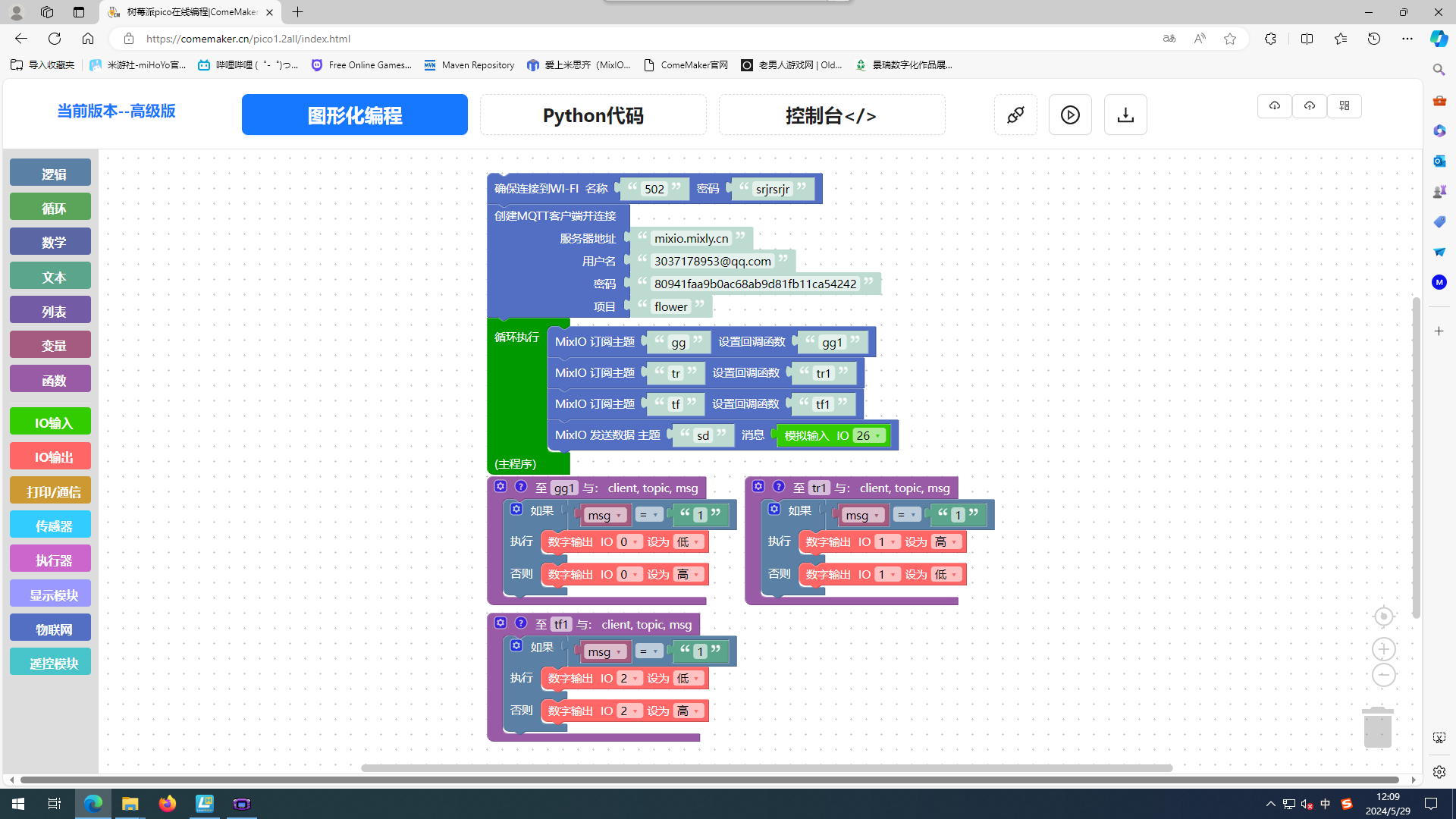
Task: Change level 高 in tr1 execute row
Action: click(x=946, y=541)
